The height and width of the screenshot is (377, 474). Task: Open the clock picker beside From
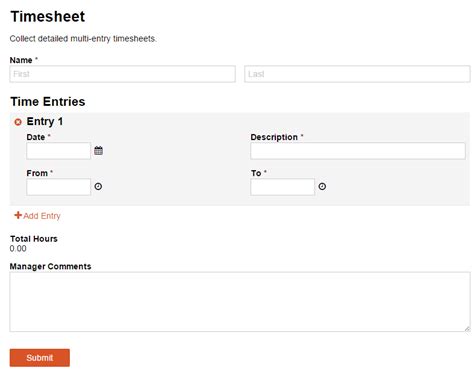[98, 186]
